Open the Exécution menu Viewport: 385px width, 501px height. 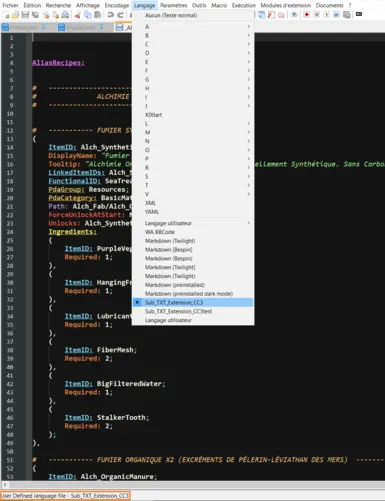coord(244,5)
